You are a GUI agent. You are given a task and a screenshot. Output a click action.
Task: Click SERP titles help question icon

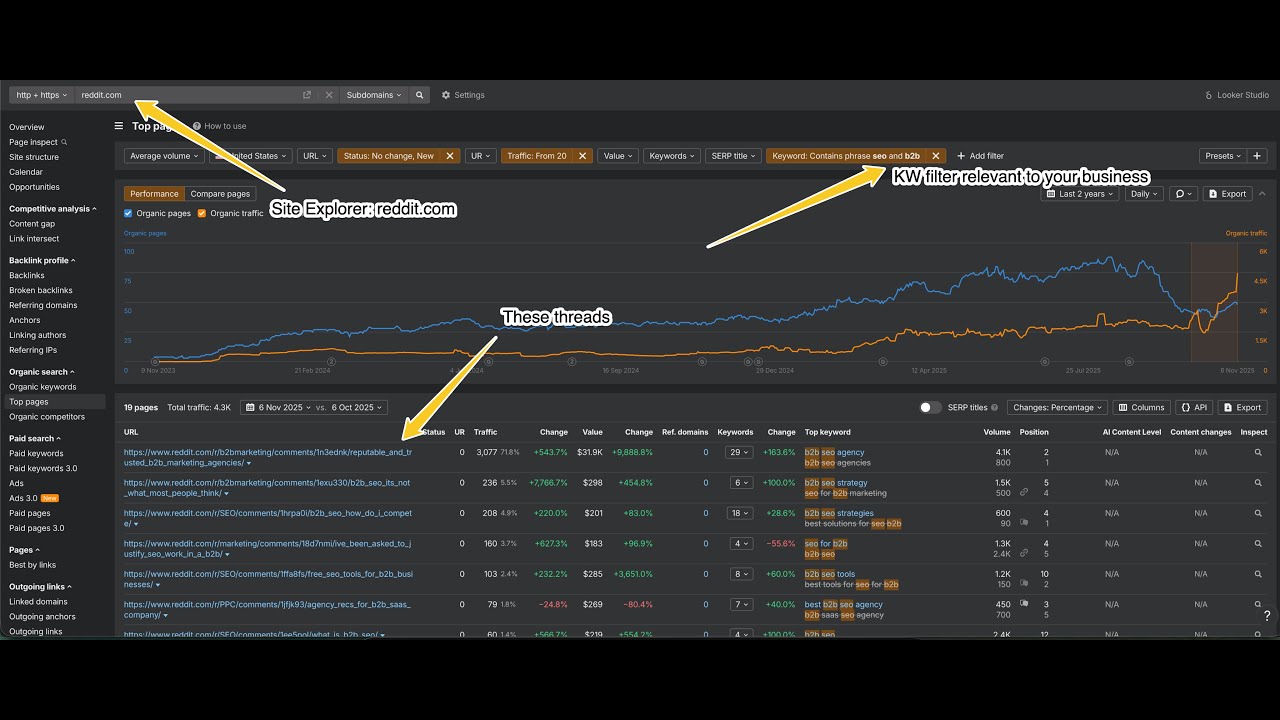(x=994, y=408)
